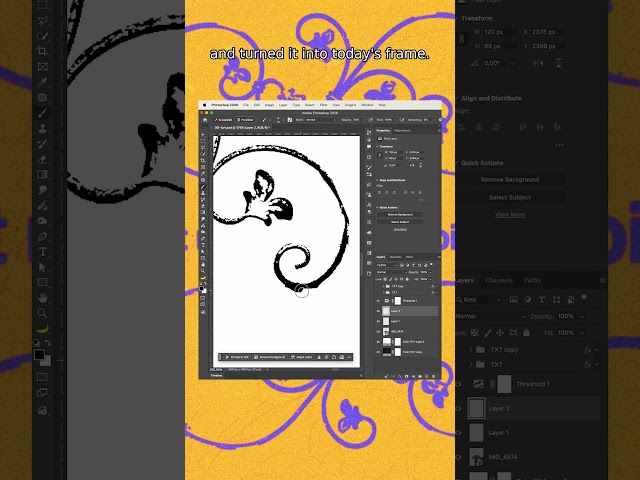
Task: Click the Apple logo in the menu bar
Action: 204,105
